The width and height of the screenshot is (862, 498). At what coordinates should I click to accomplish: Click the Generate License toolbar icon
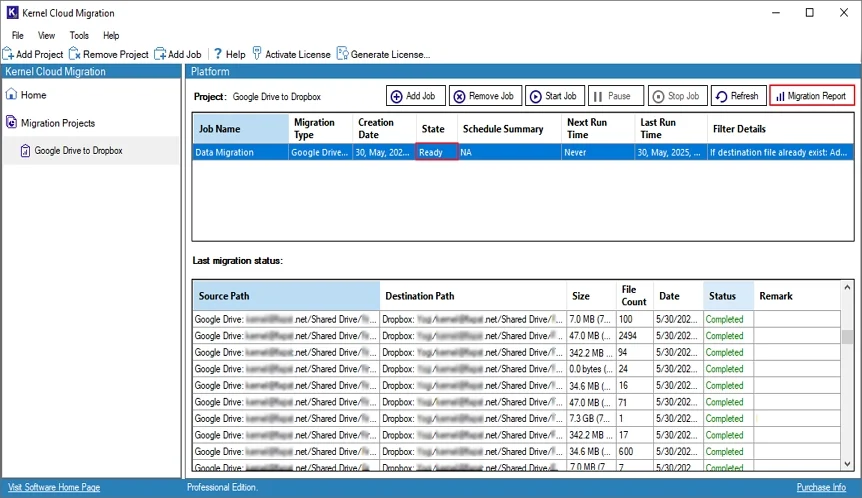[342, 53]
